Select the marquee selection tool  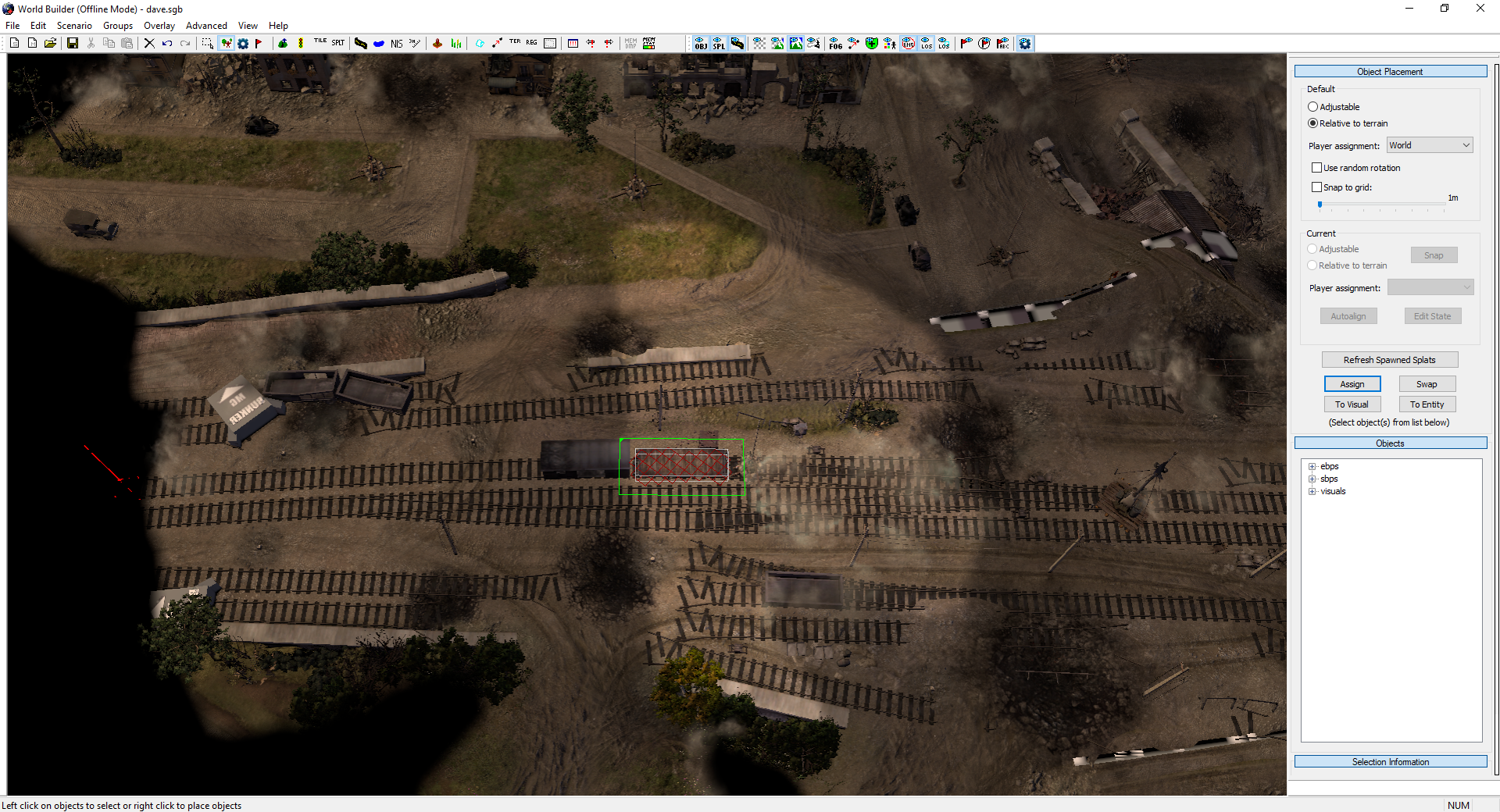click(207, 43)
